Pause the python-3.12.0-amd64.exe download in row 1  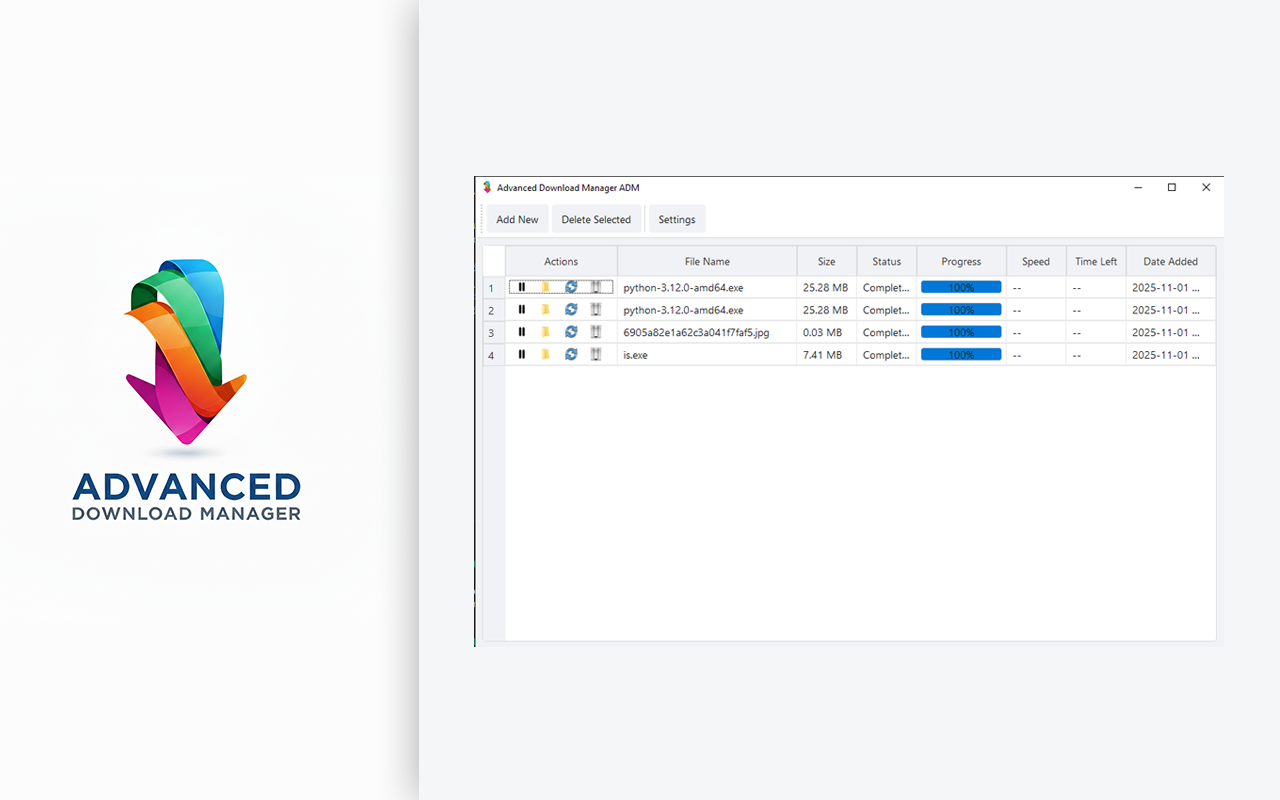pos(521,287)
